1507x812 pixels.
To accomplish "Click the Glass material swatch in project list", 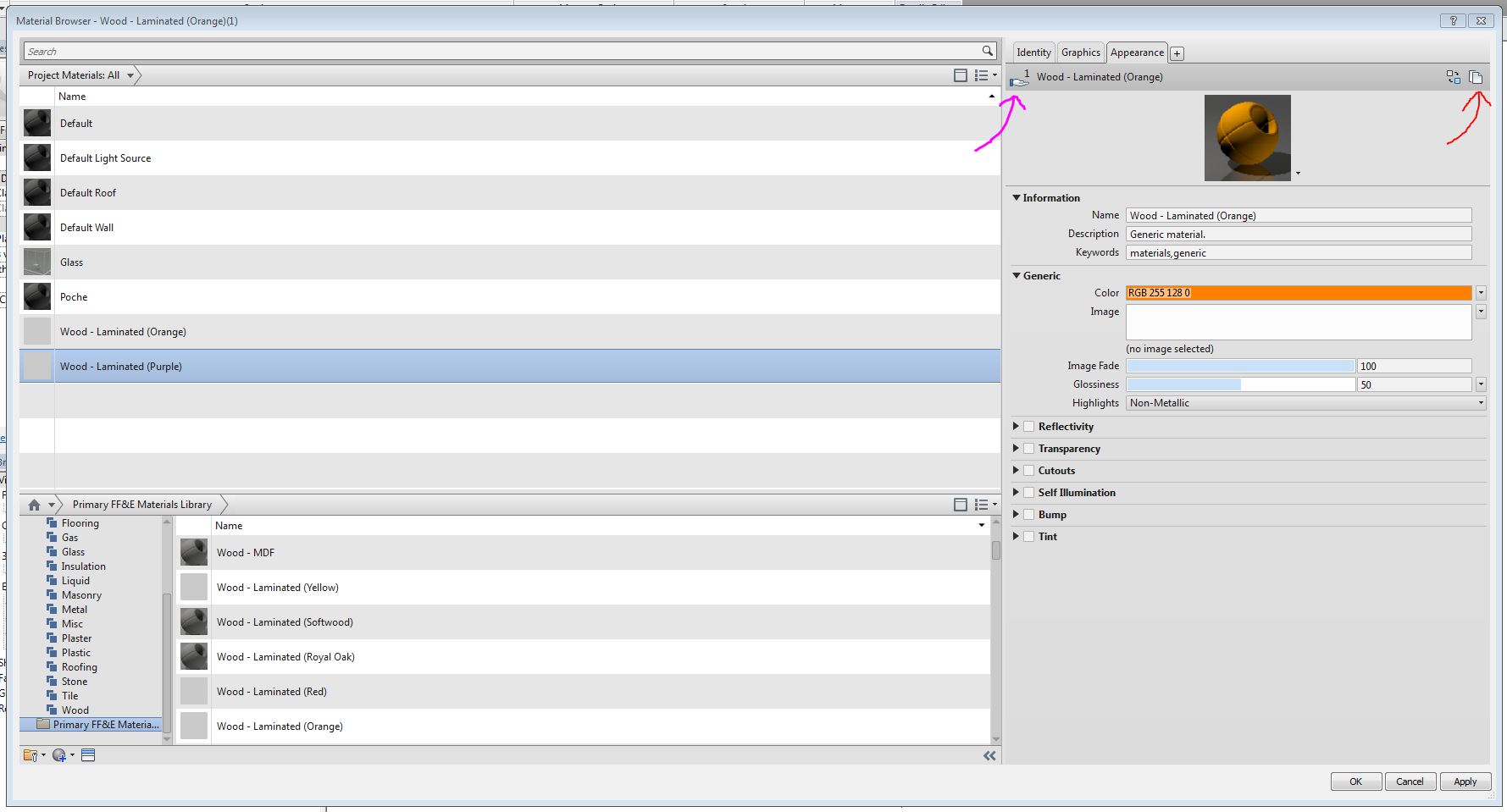I will pyautogui.click(x=37, y=262).
